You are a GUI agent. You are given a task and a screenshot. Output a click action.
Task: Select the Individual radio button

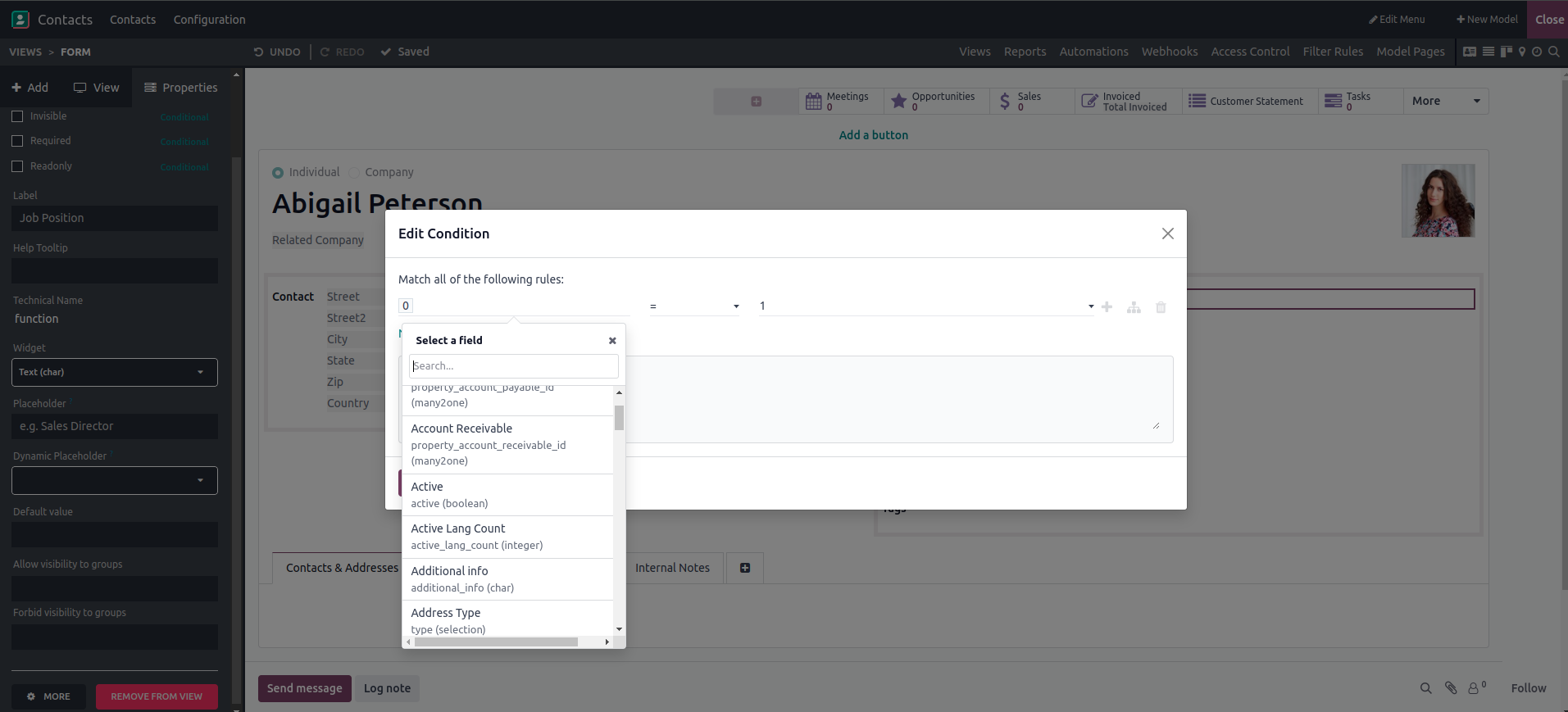pos(278,173)
